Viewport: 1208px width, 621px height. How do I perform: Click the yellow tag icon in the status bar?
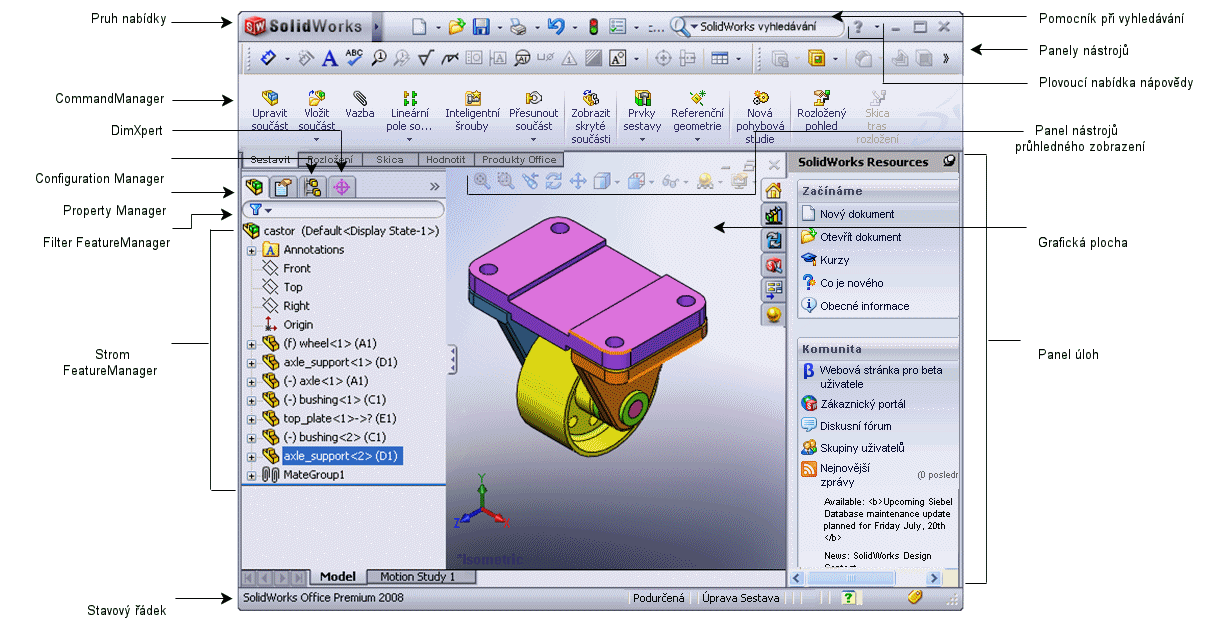914,597
